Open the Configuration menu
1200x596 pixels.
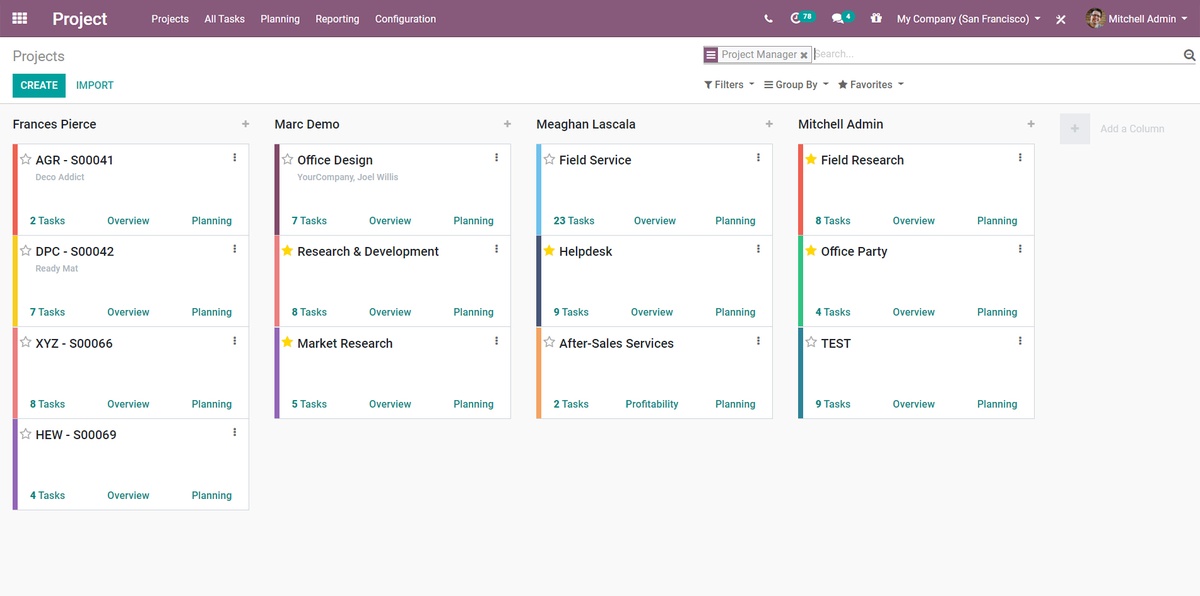pos(405,18)
